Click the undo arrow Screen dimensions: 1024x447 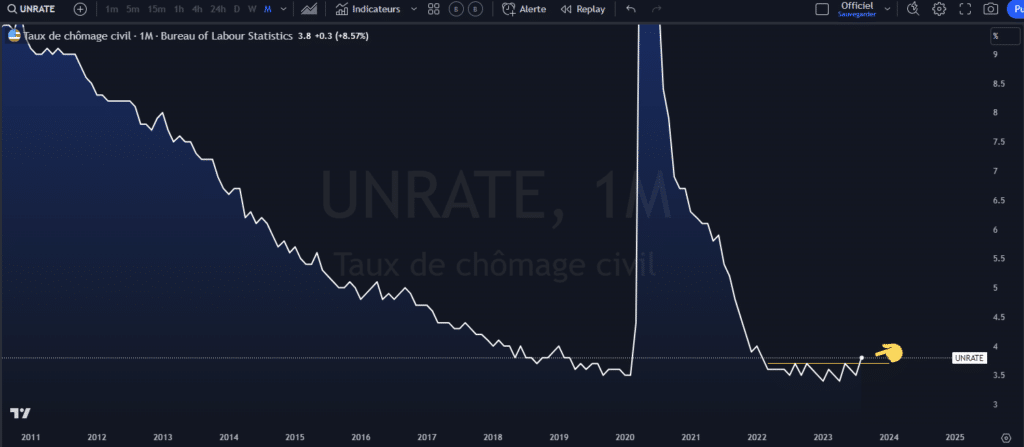coord(629,9)
